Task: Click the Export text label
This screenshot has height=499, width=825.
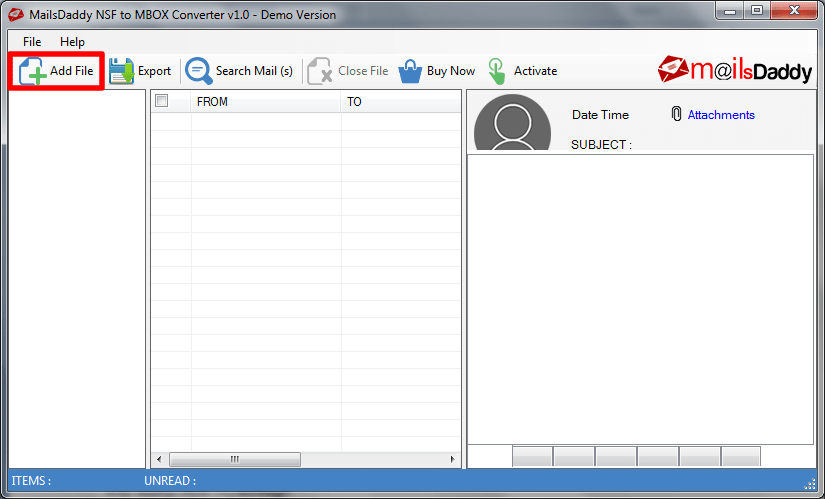Action: 154,71
